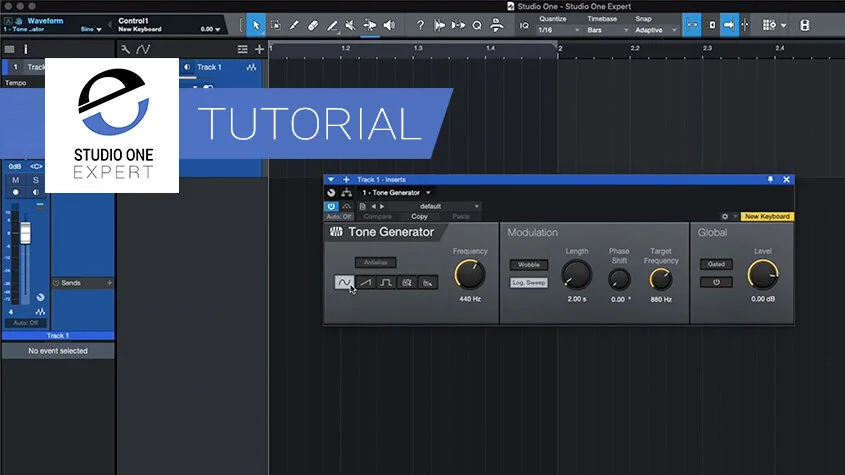Click Auto: Off under channel fader
Viewport: 845px width, 475px height.
pos(26,323)
